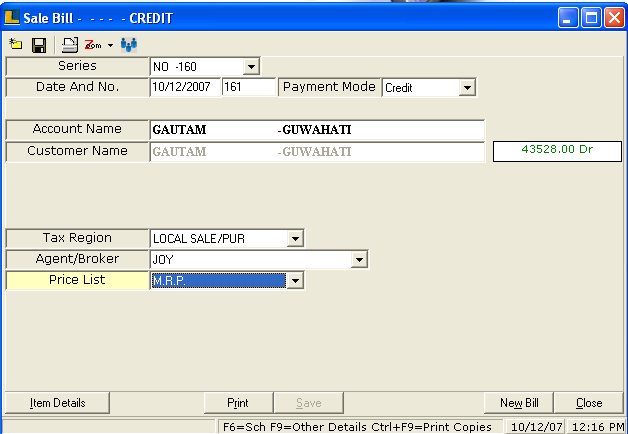Expand the Series dropdown arrow
The image size is (628, 434).
(x=251, y=66)
